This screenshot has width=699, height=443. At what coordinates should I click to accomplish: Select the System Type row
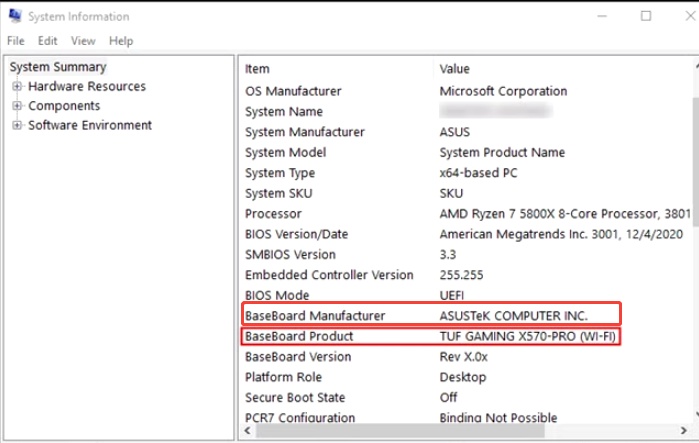coord(467,173)
